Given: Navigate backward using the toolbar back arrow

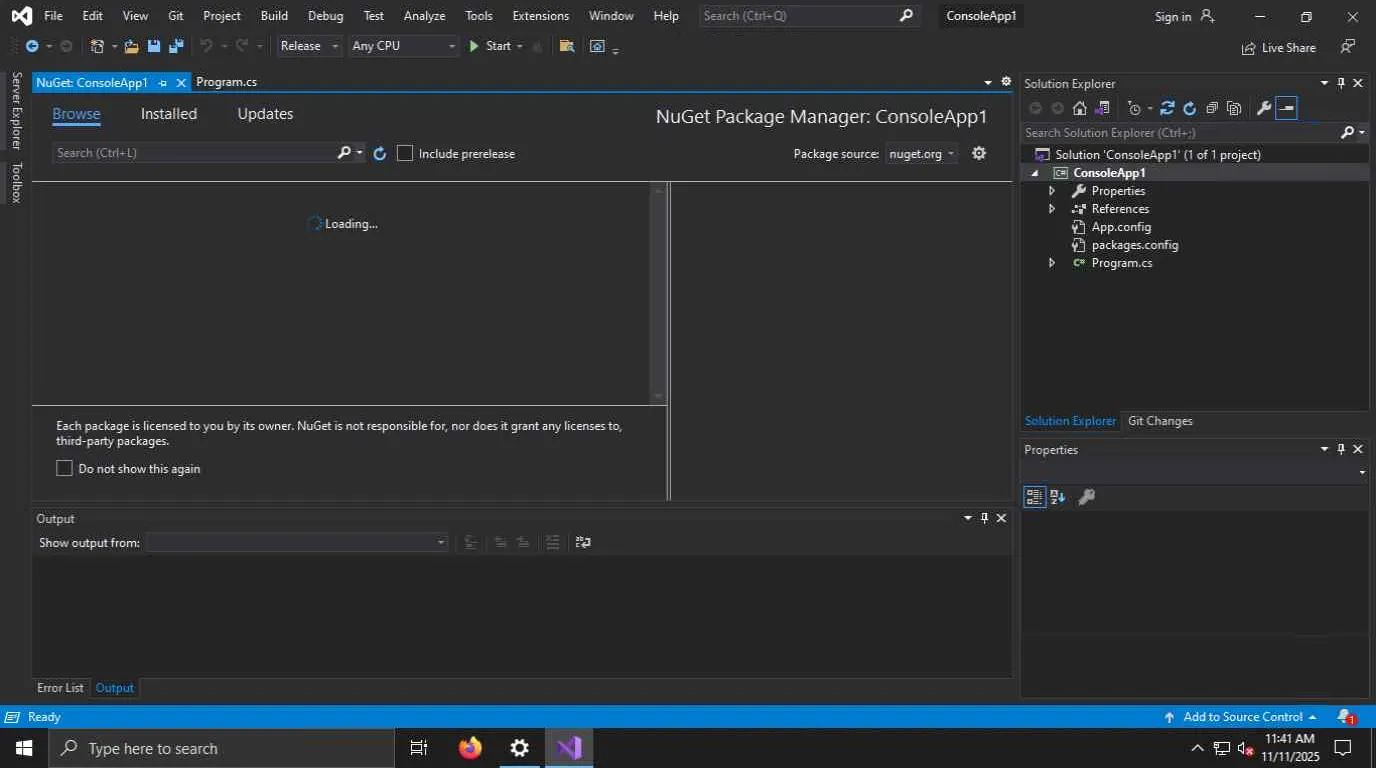Looking at the screenshot, I should (32, 46).
